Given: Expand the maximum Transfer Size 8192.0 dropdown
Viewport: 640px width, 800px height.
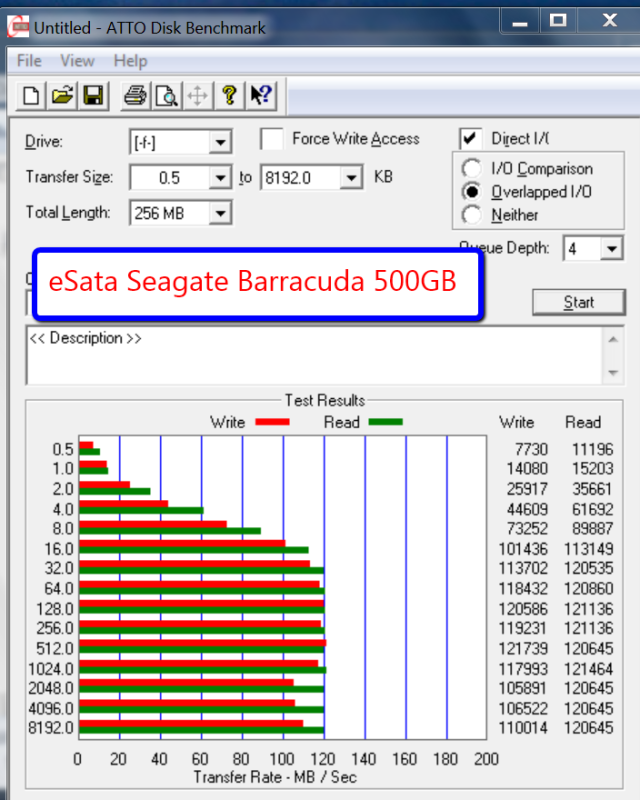Looking at the screenshot, I should pyautogui.click(x=352, y=178).
